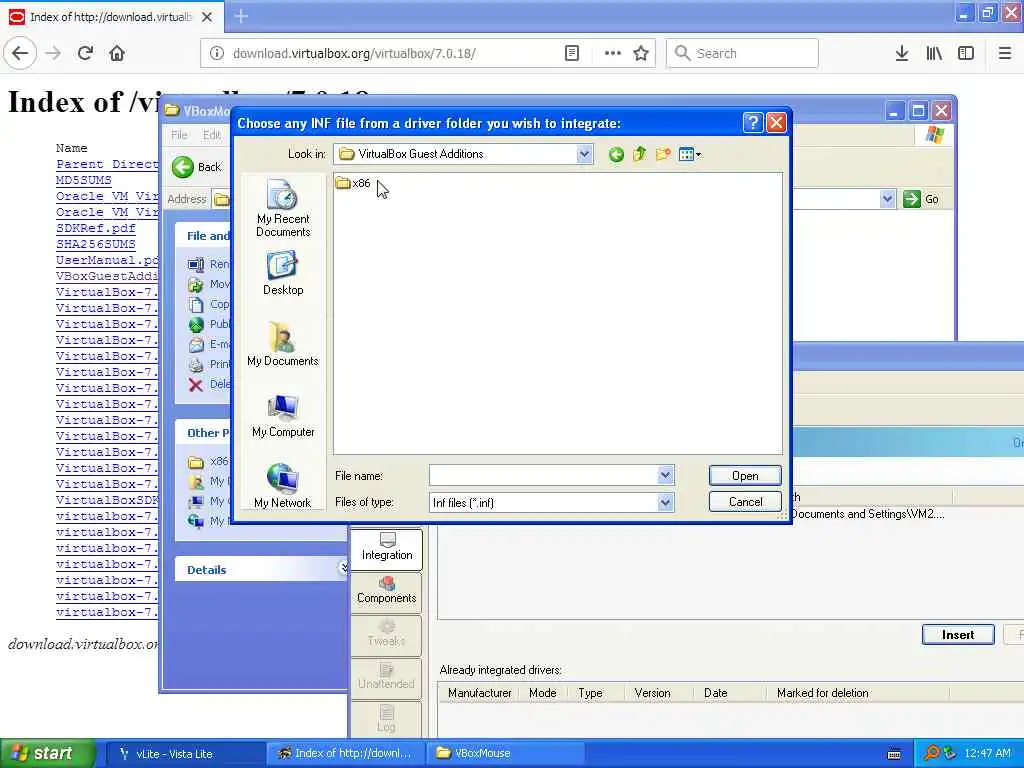Go up one level in file dialog
Image resolution: width=1024 pixels, height=768 pixels.
pyautogui.click(x=639, y=154)
